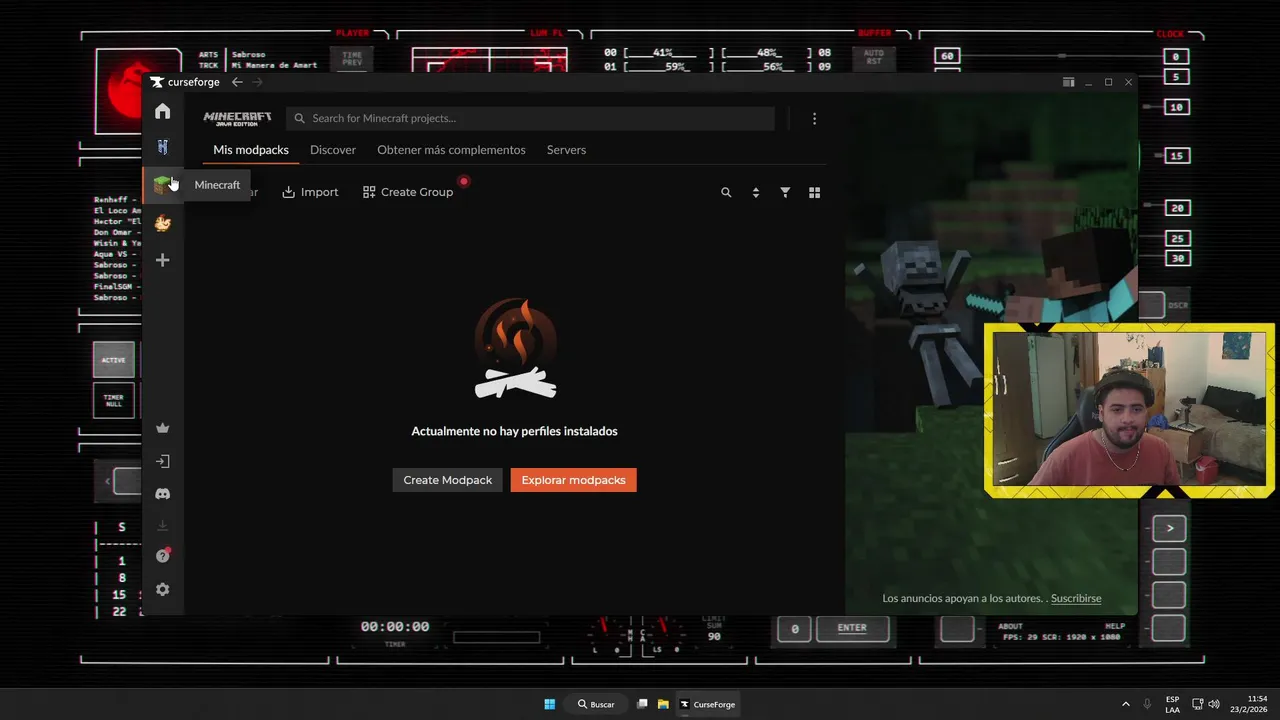Click the curseforge logo in title bar
This screenshot has width=1280, height=720.
(x=183, y=82)
